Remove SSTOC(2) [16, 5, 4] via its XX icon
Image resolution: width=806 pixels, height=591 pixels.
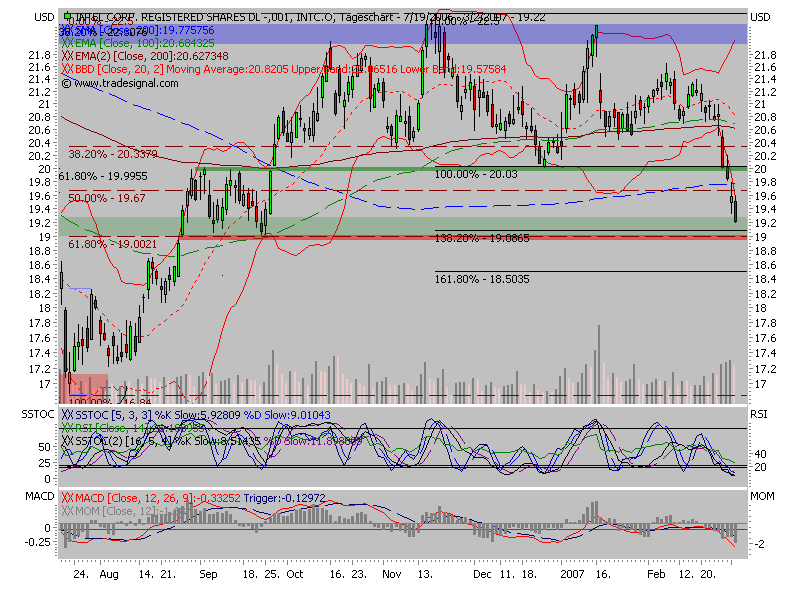67,440
